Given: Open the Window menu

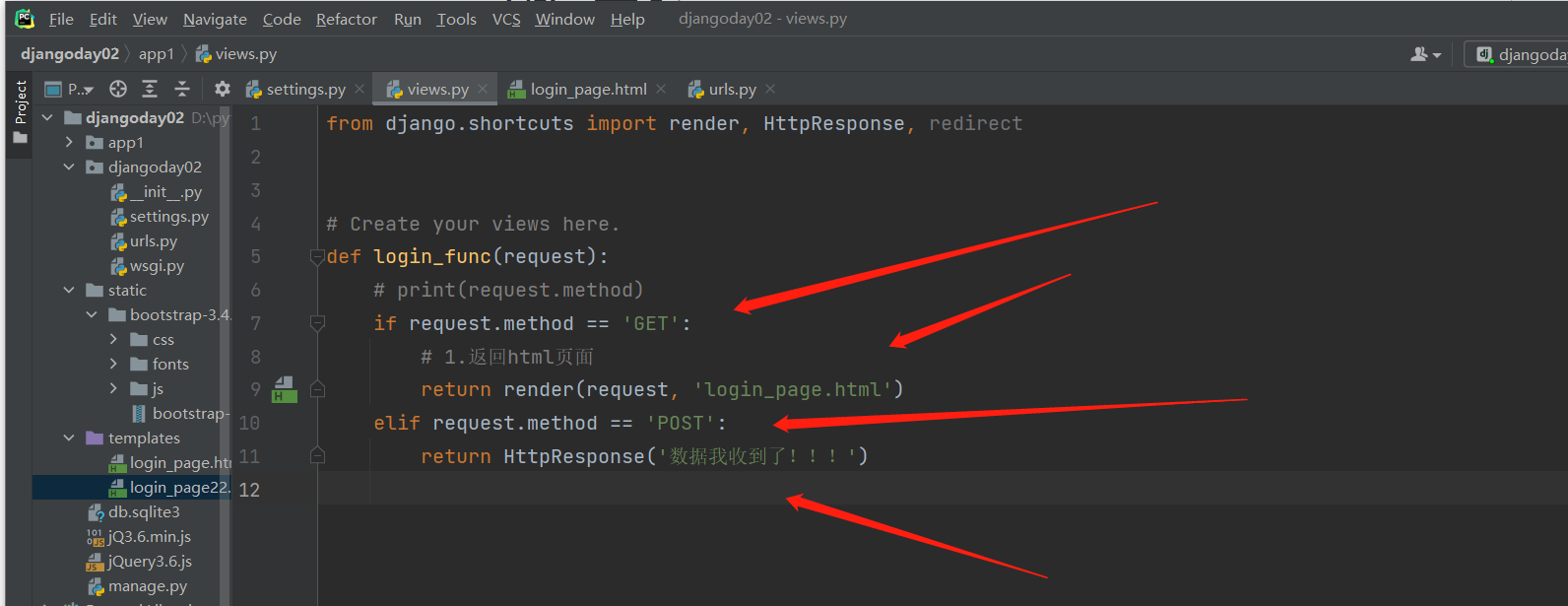Looking at the screenshot, I should click(x=565, y=19).
